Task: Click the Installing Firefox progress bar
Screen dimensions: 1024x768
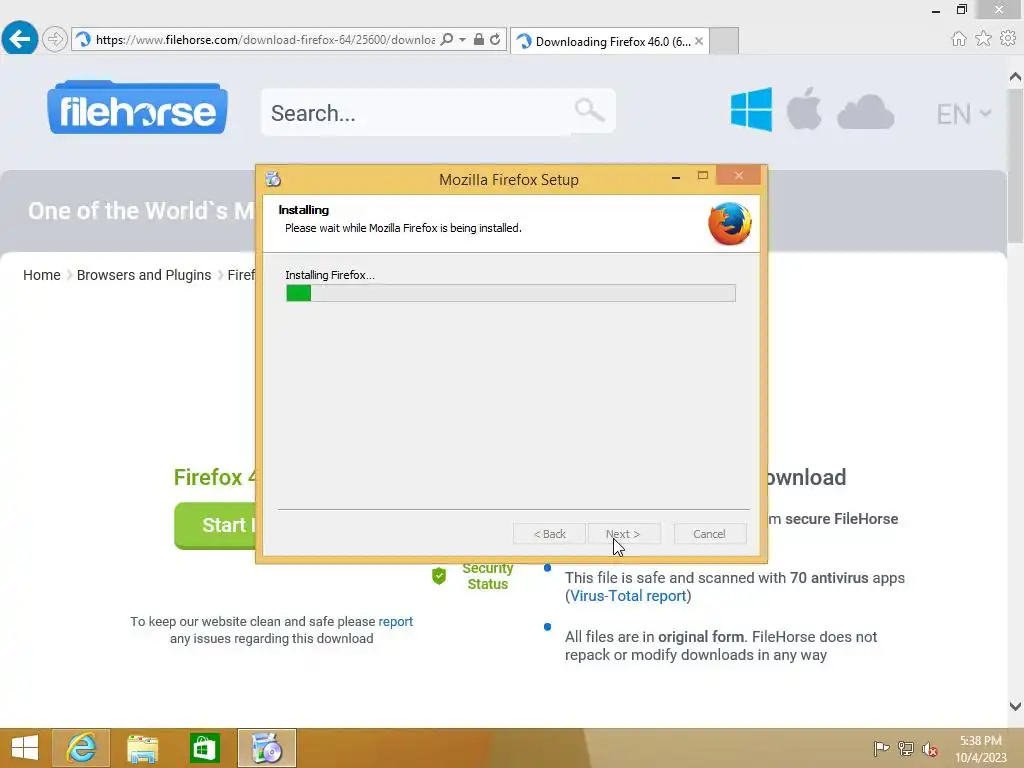Action: (x=511, y=293)
